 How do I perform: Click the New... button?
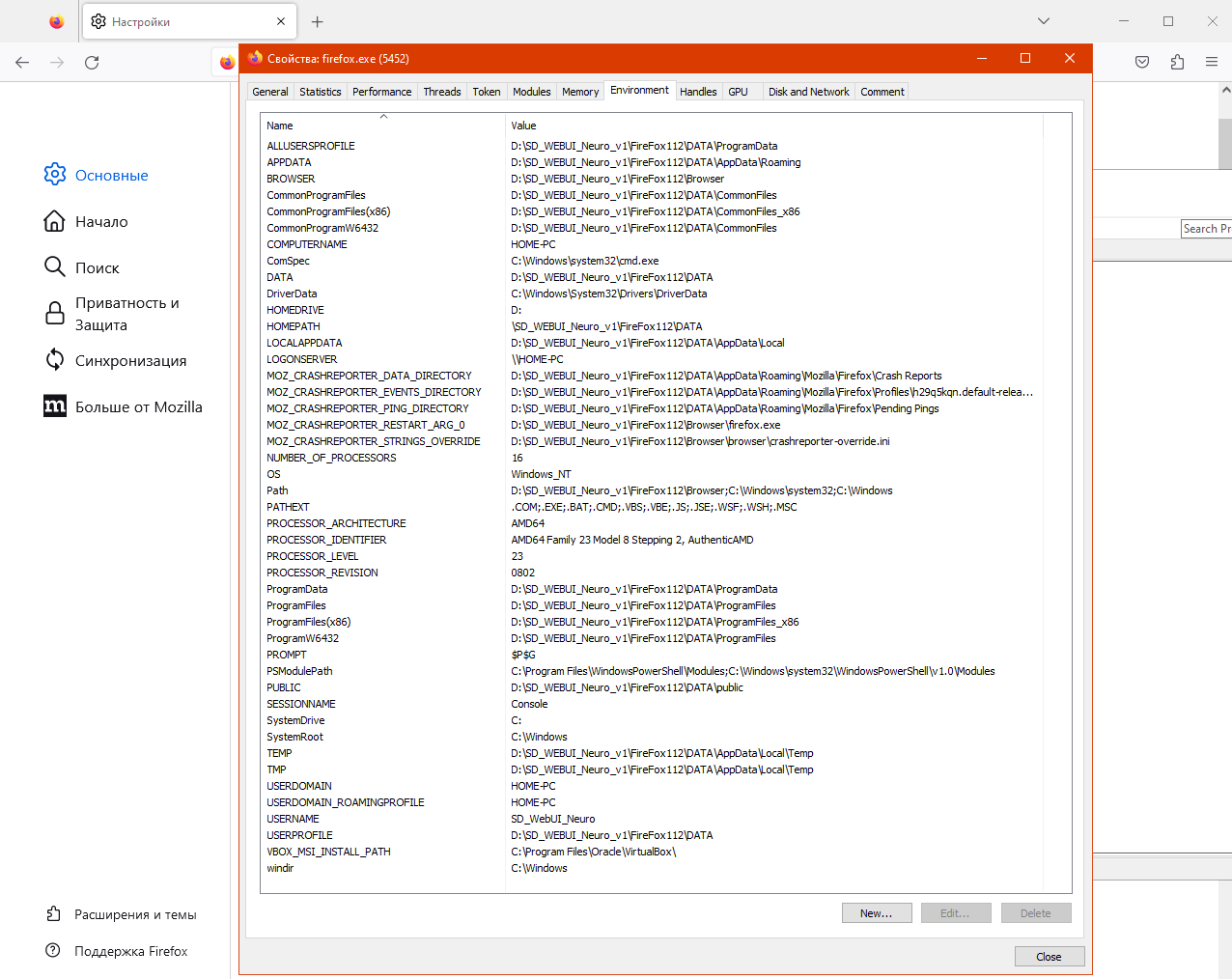click(877, 913)
